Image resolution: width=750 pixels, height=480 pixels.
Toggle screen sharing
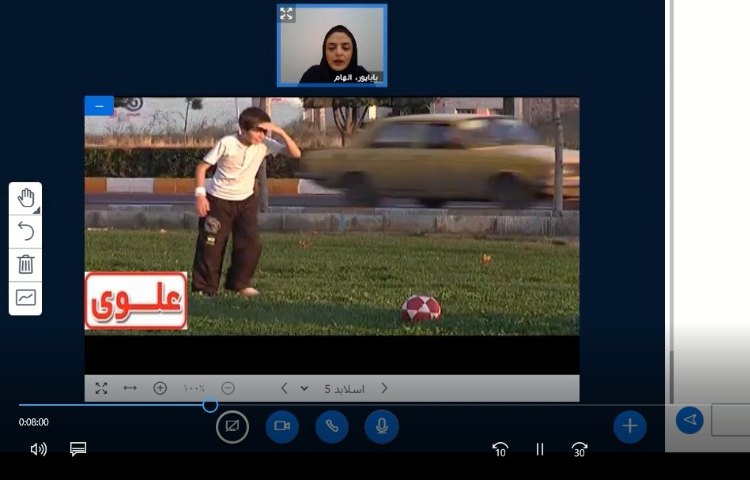point(232,426)
